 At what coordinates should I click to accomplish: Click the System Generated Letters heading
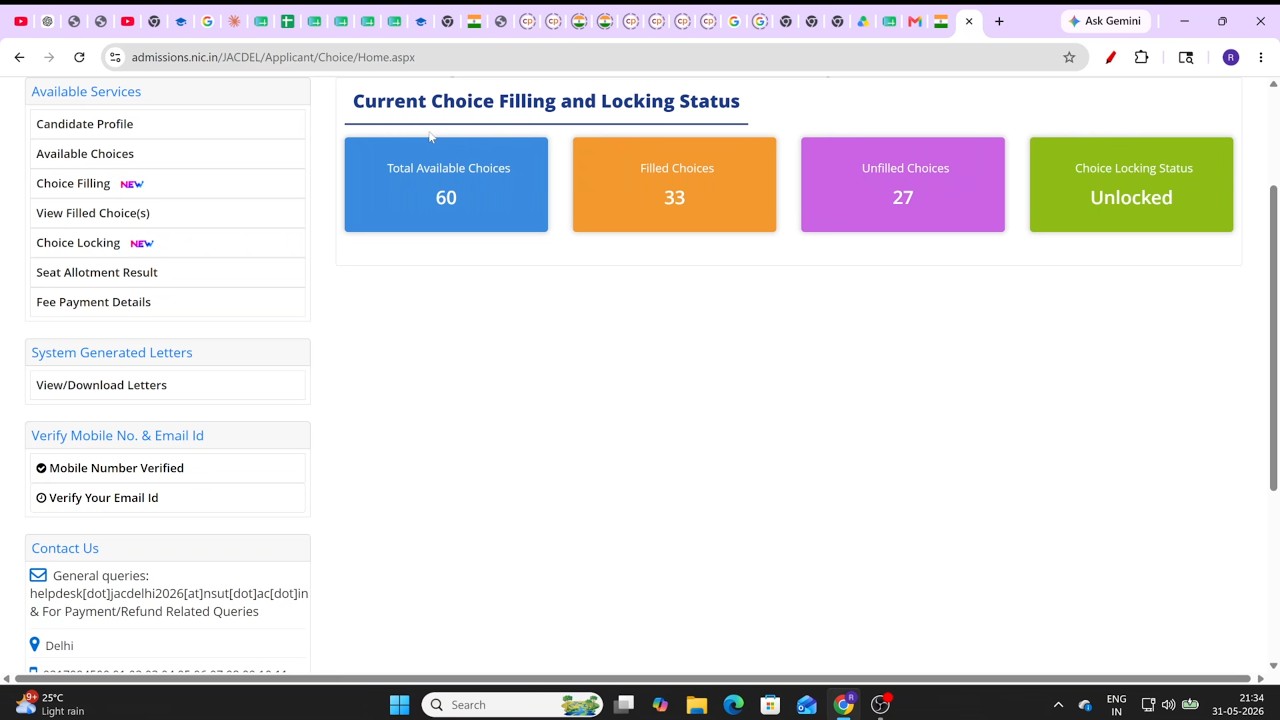tap(112, 353)
